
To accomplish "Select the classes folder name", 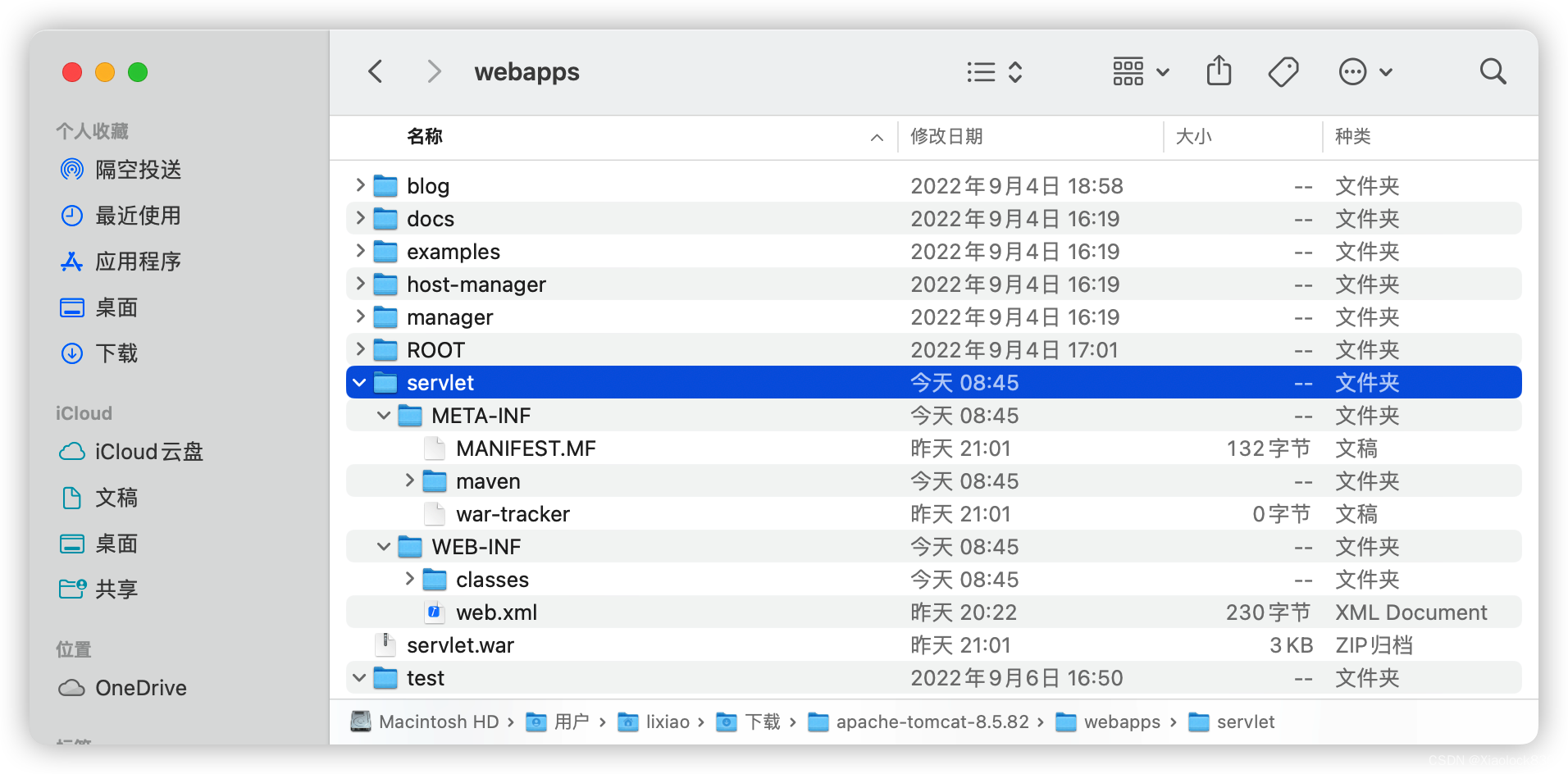I will (x=493, y=580).
